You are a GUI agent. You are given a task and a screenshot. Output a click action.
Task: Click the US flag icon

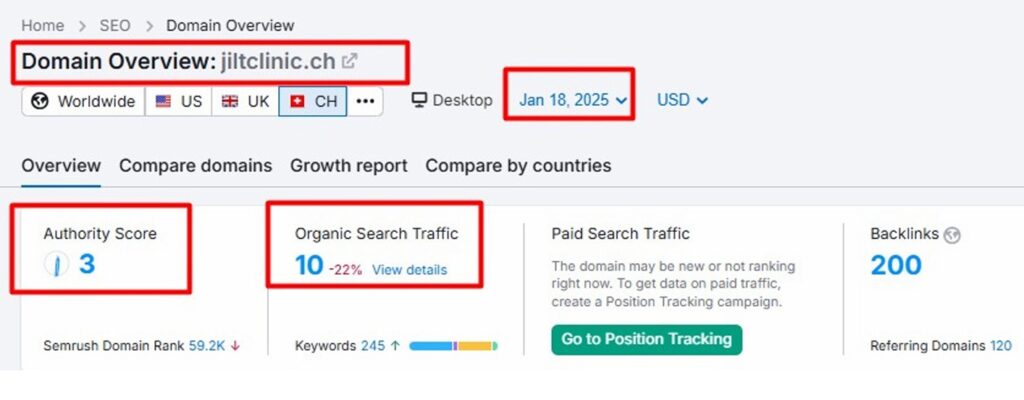(163, 101)
